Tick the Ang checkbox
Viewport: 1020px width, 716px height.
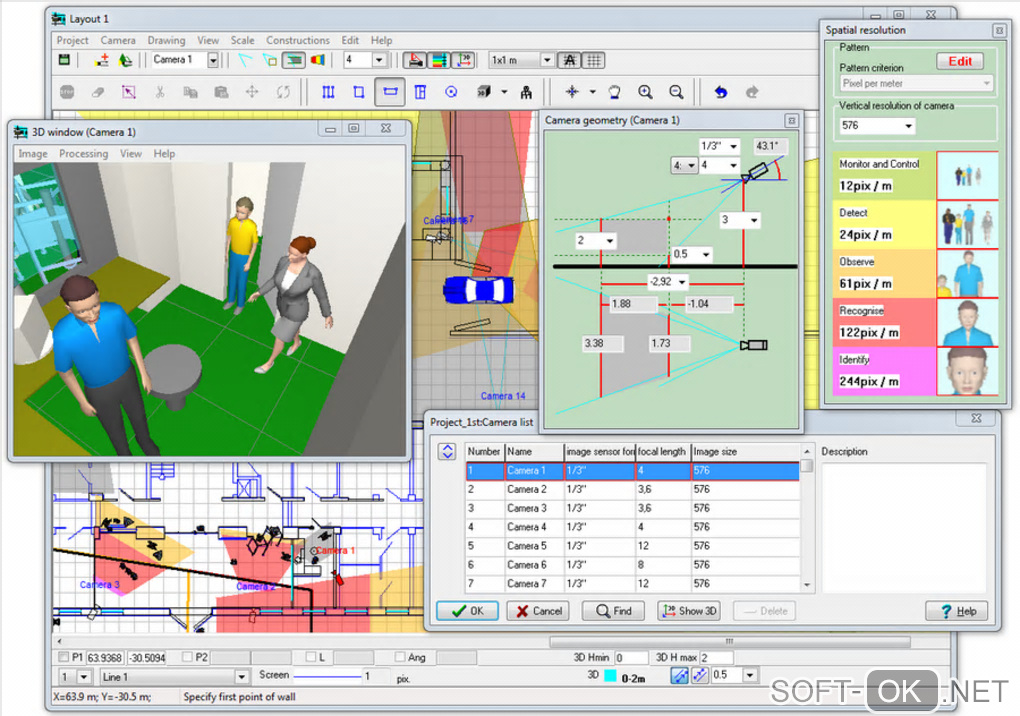coord(400,657)
